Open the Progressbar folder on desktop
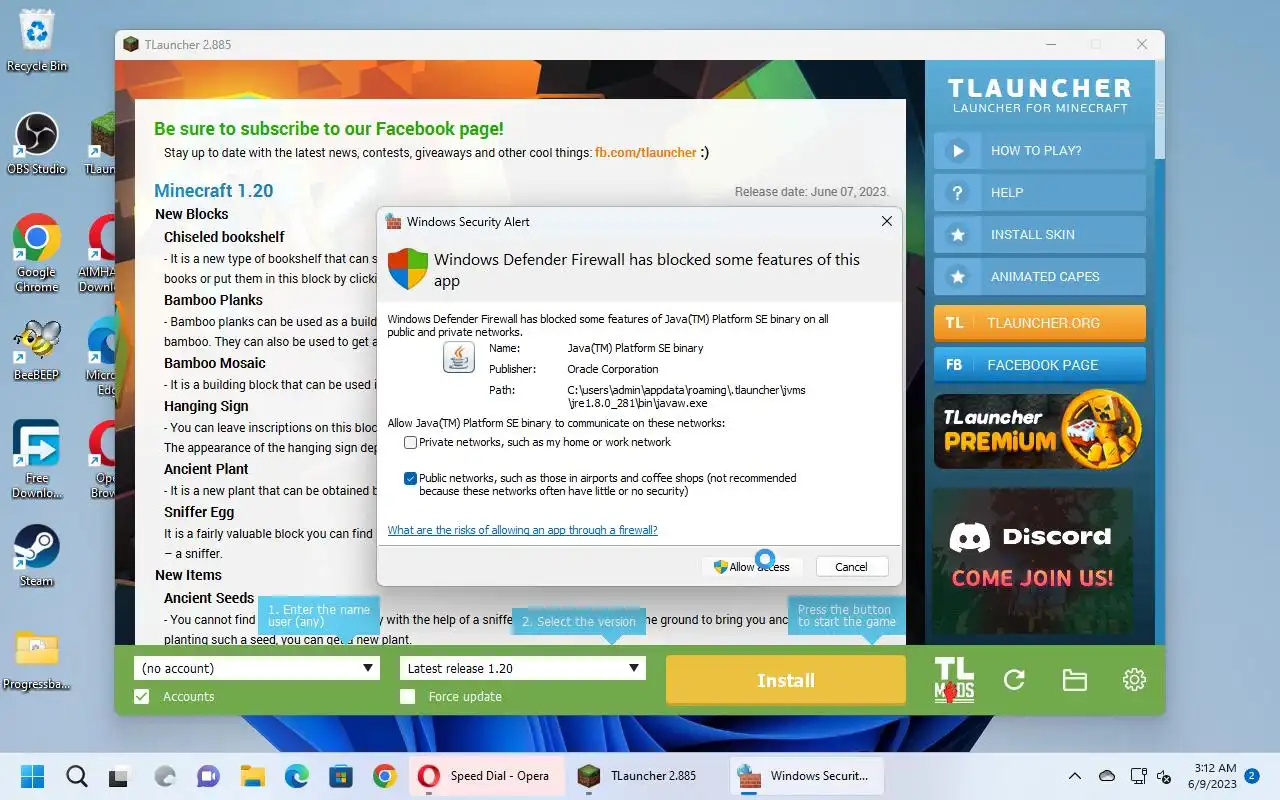The image size is (1280, 800). 37,660
